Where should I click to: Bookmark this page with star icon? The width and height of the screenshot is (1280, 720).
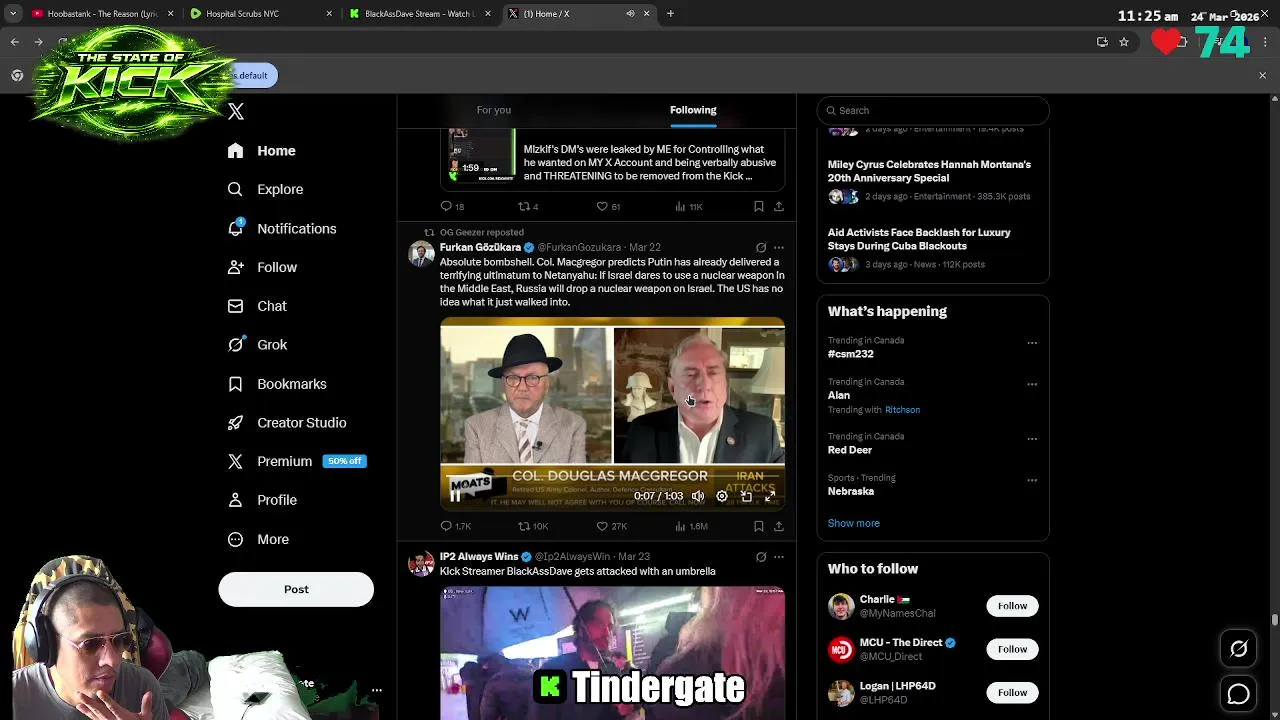(x=1124, y=42)
